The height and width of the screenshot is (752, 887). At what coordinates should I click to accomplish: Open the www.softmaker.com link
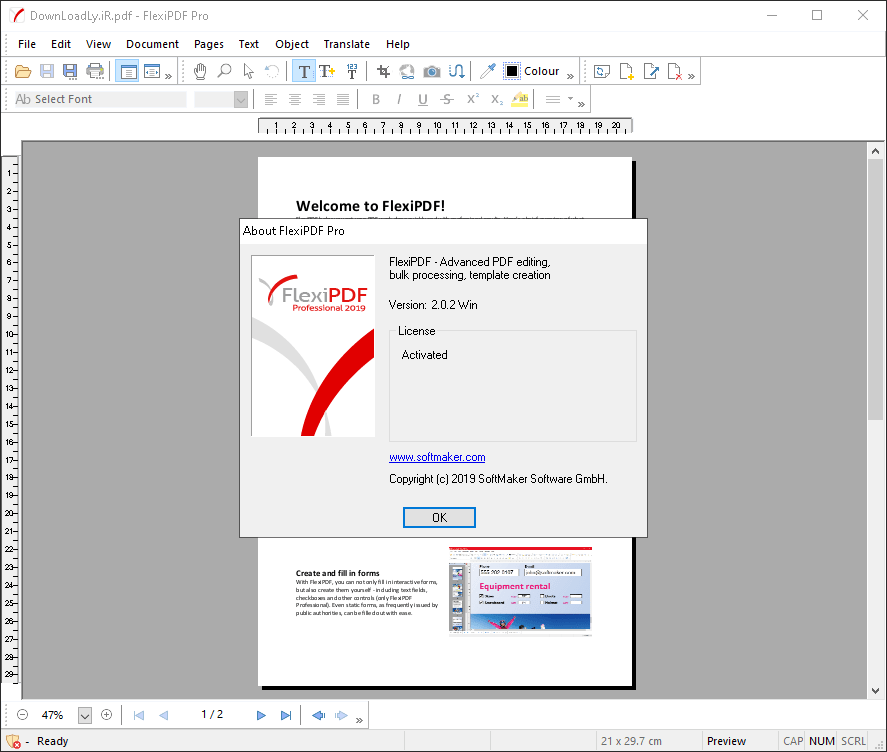[437, 457]
